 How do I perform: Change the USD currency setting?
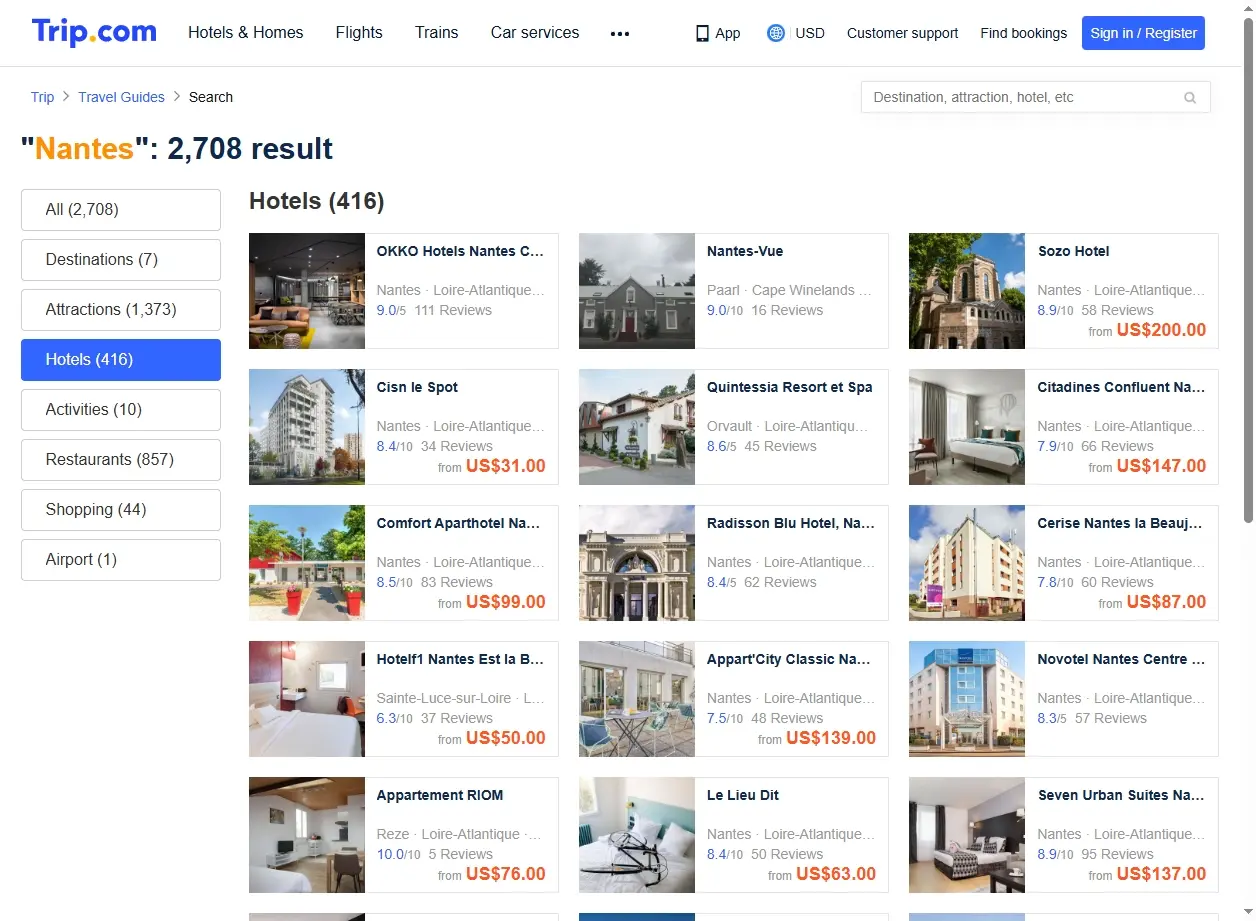pos(810,33)
